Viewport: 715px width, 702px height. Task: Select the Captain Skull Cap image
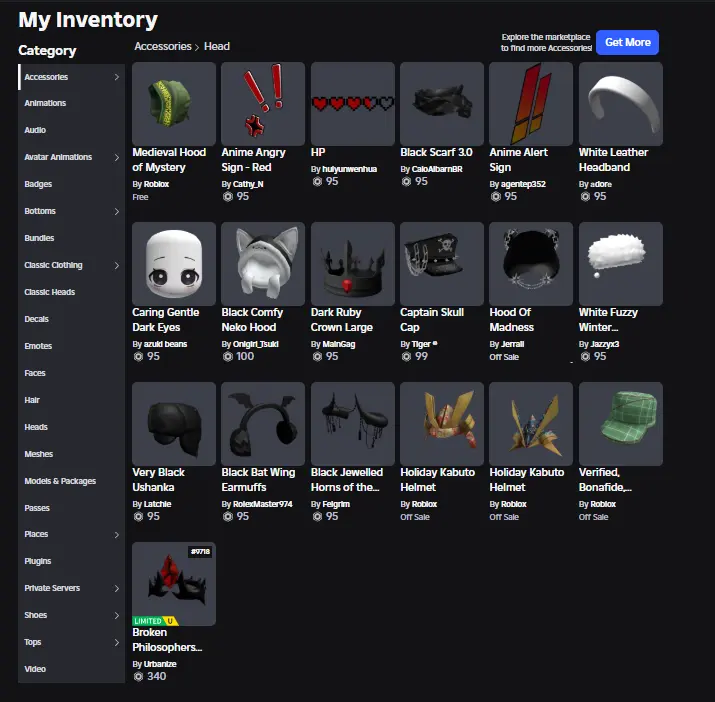441,264
